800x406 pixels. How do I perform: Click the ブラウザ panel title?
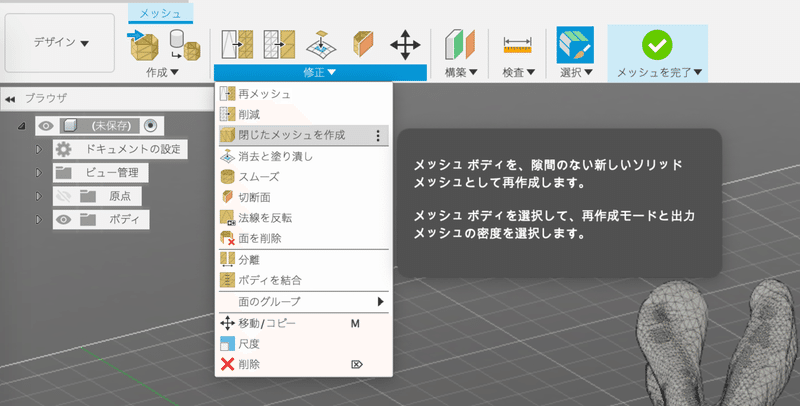46,98
